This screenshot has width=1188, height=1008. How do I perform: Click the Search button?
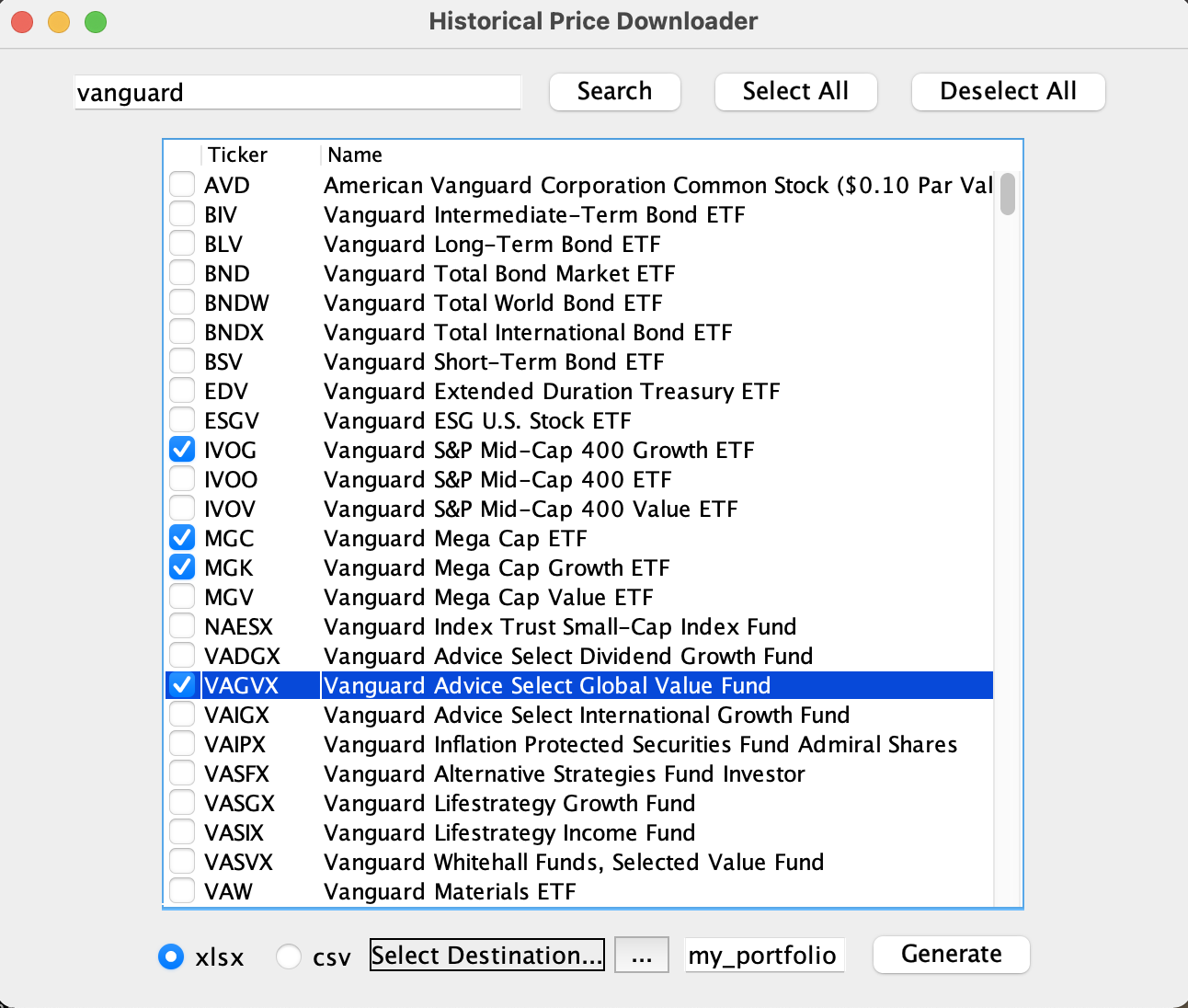[614, 92]
